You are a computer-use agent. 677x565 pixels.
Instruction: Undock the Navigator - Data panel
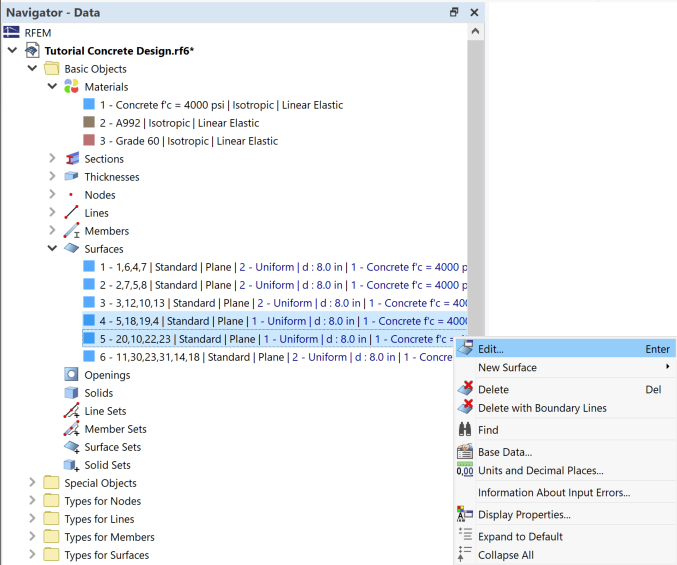[x=454, y=12]
